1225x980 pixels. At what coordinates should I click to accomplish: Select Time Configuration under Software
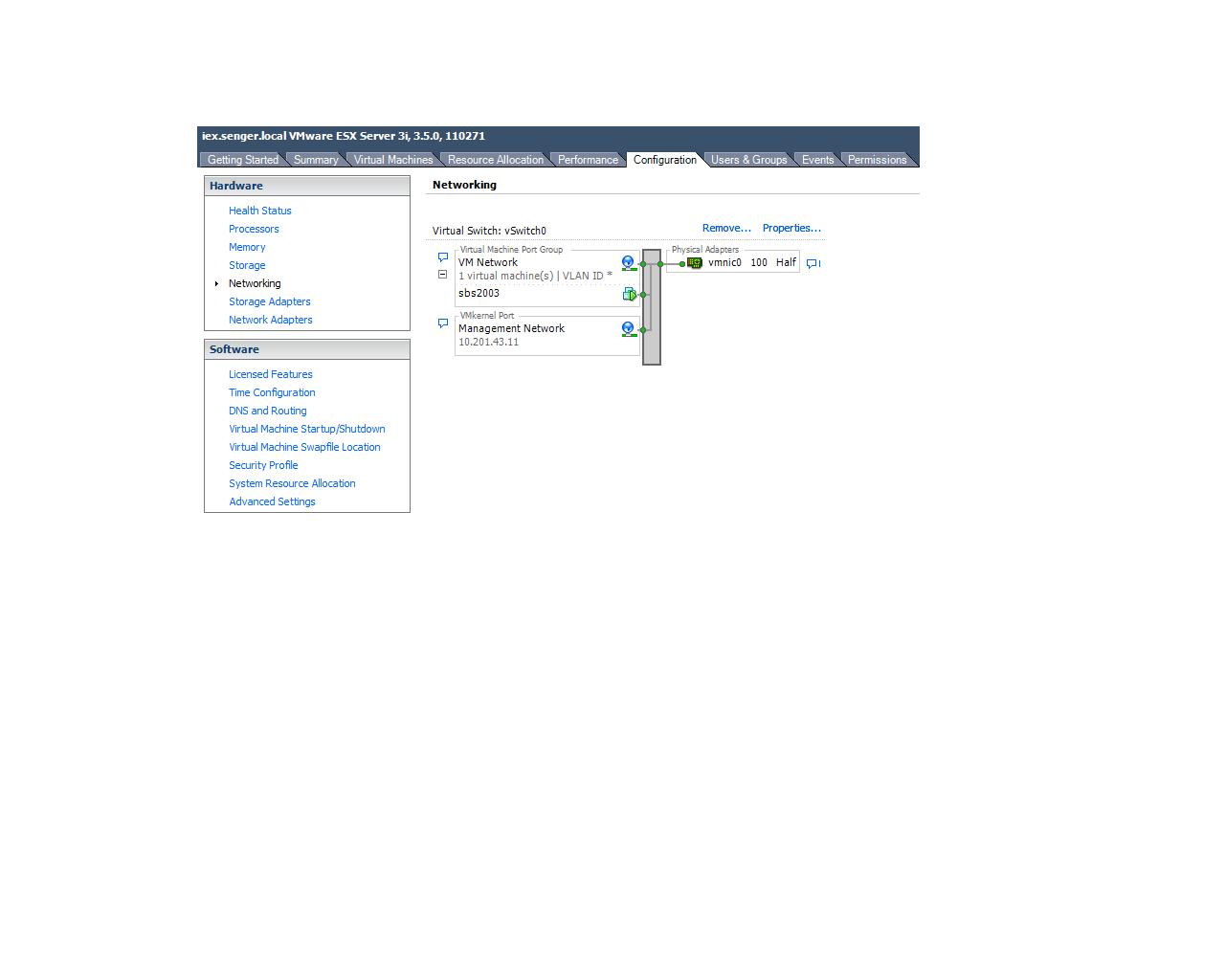point(272,392)
